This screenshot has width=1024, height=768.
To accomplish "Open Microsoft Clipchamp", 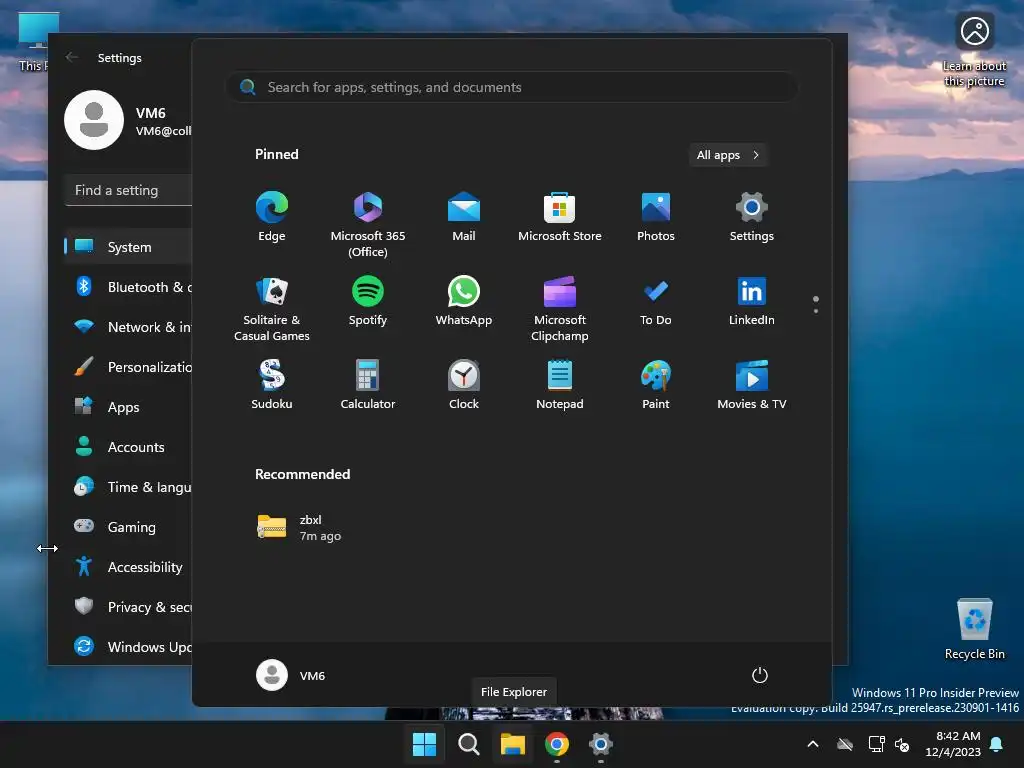I will tap(560, 308).
